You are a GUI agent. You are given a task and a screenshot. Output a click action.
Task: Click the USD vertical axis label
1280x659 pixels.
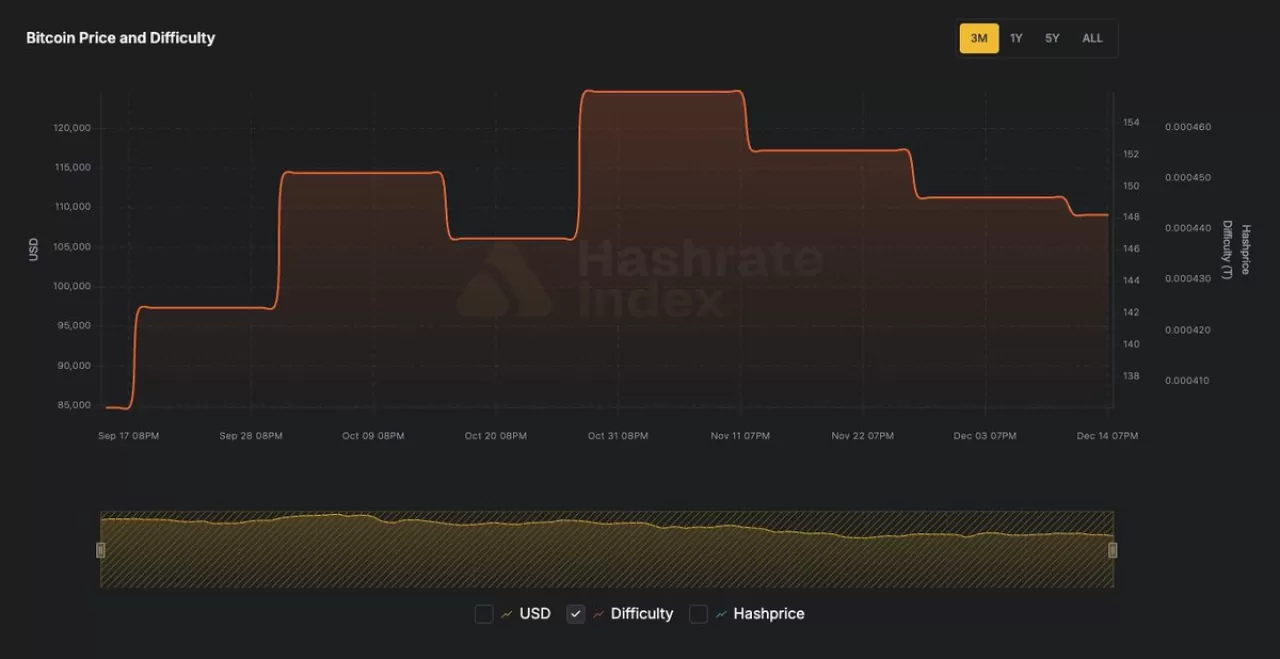(x=34, y=248)
